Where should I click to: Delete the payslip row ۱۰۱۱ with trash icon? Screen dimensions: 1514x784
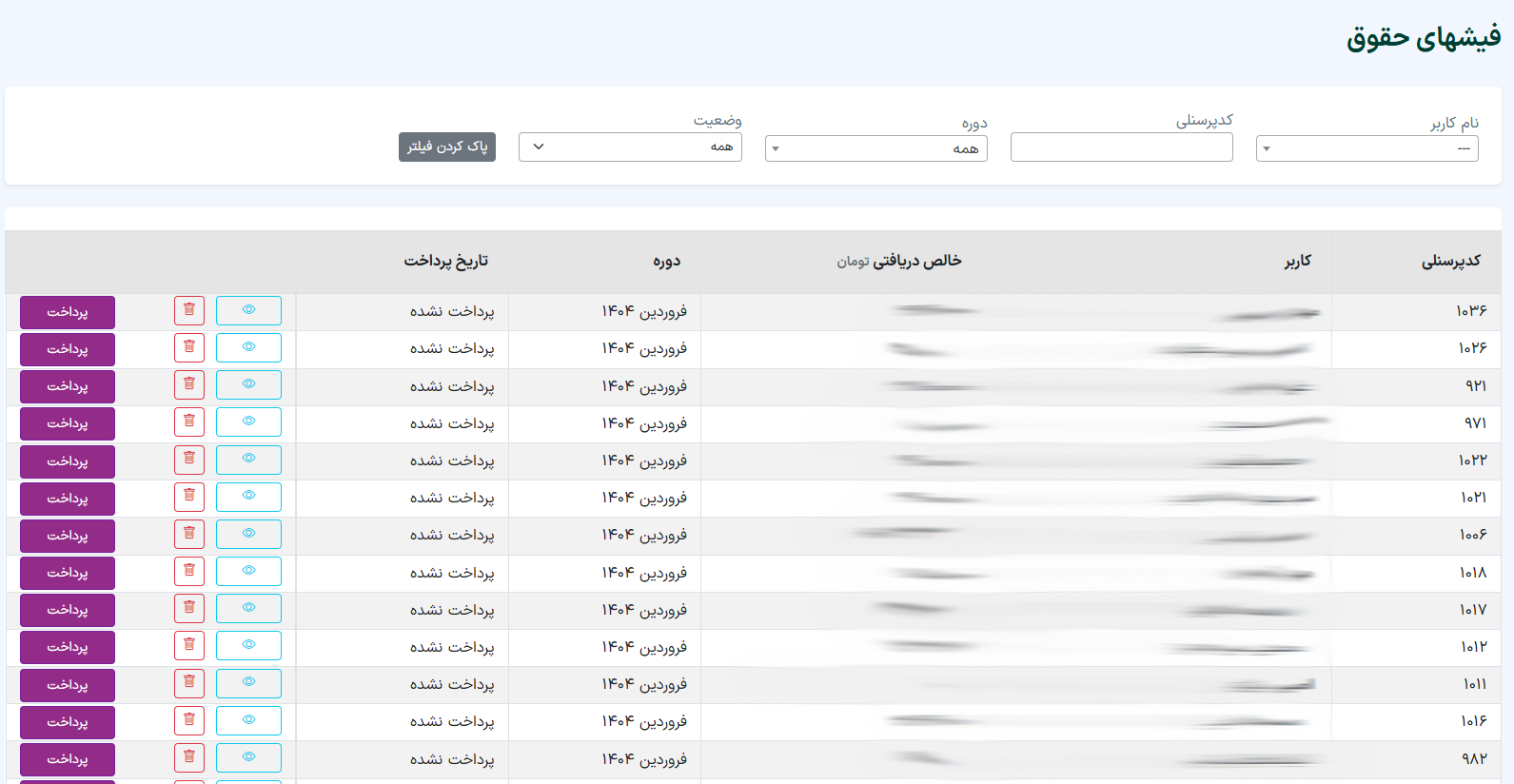point(189,683)
